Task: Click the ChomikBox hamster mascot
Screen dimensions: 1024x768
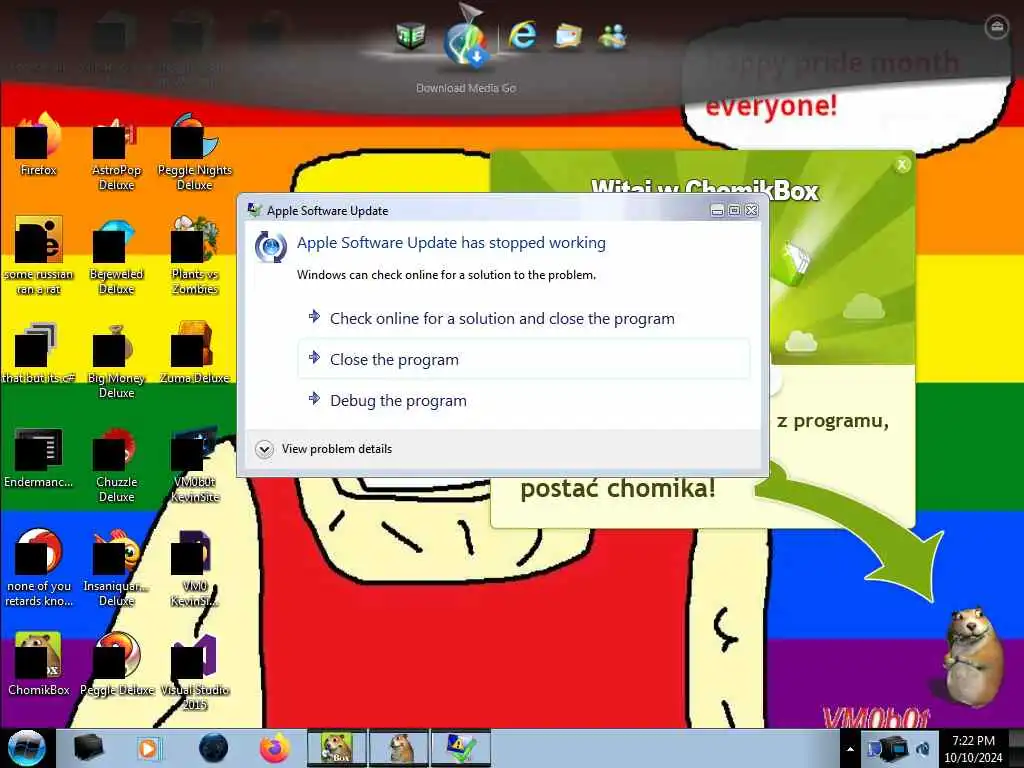Action: (x=972, y=656)
